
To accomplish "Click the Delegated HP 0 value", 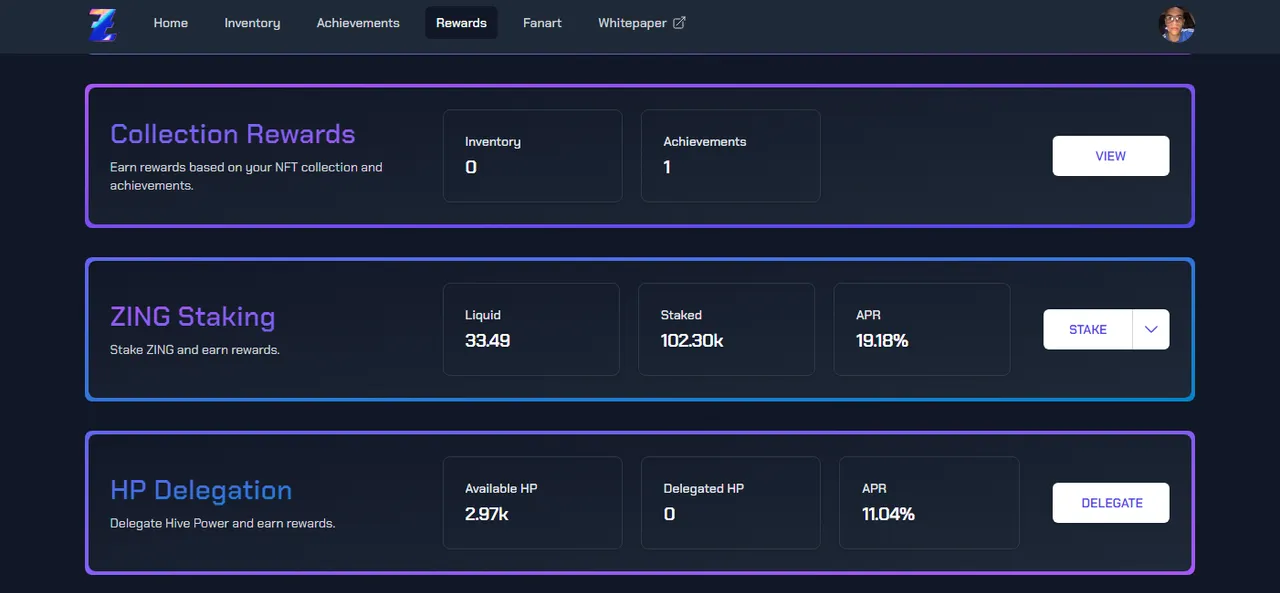I will (x=669, y=514).
